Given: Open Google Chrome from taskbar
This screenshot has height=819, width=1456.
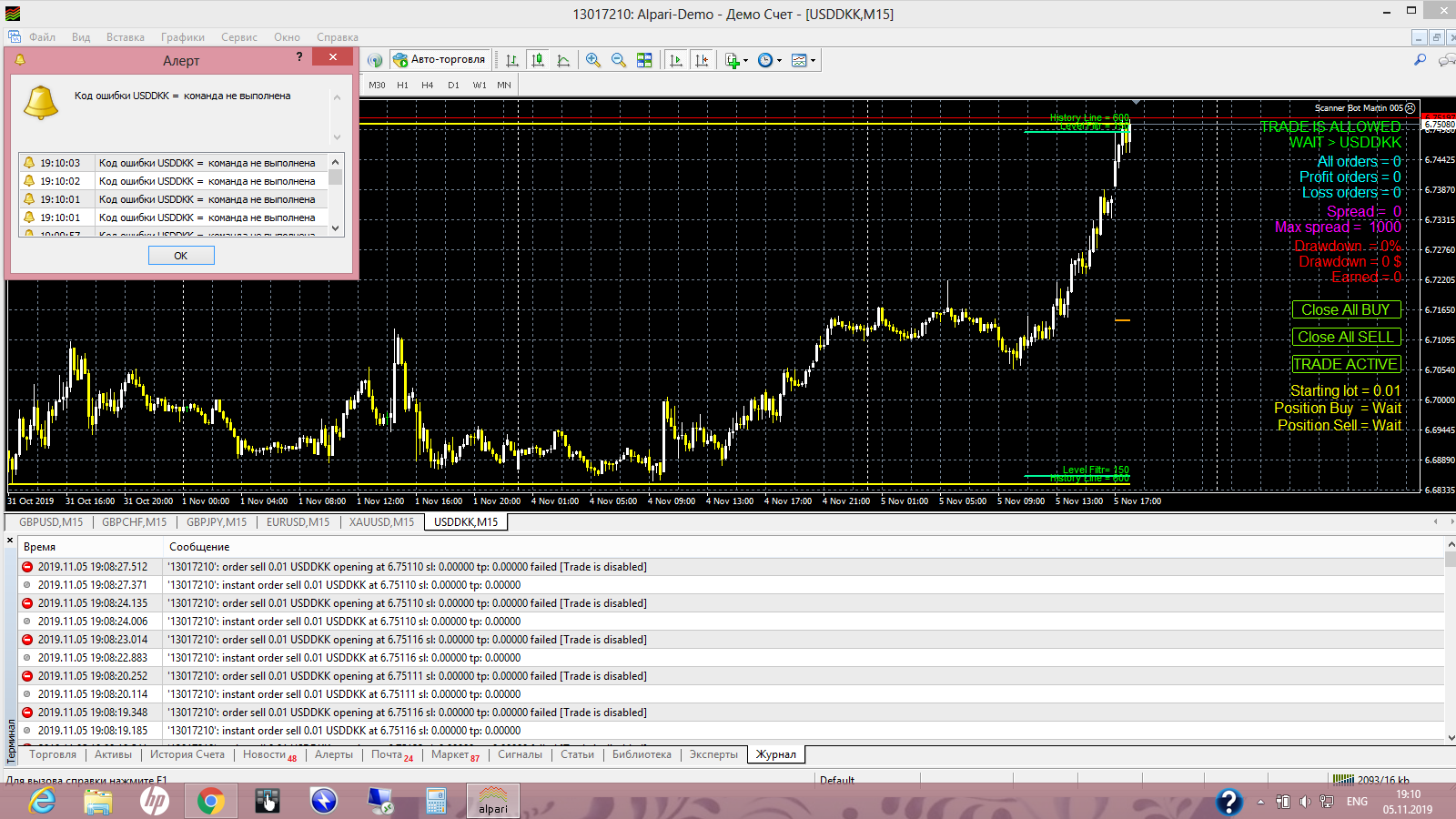Looking at the screenshot, I should tap(211, 801).
